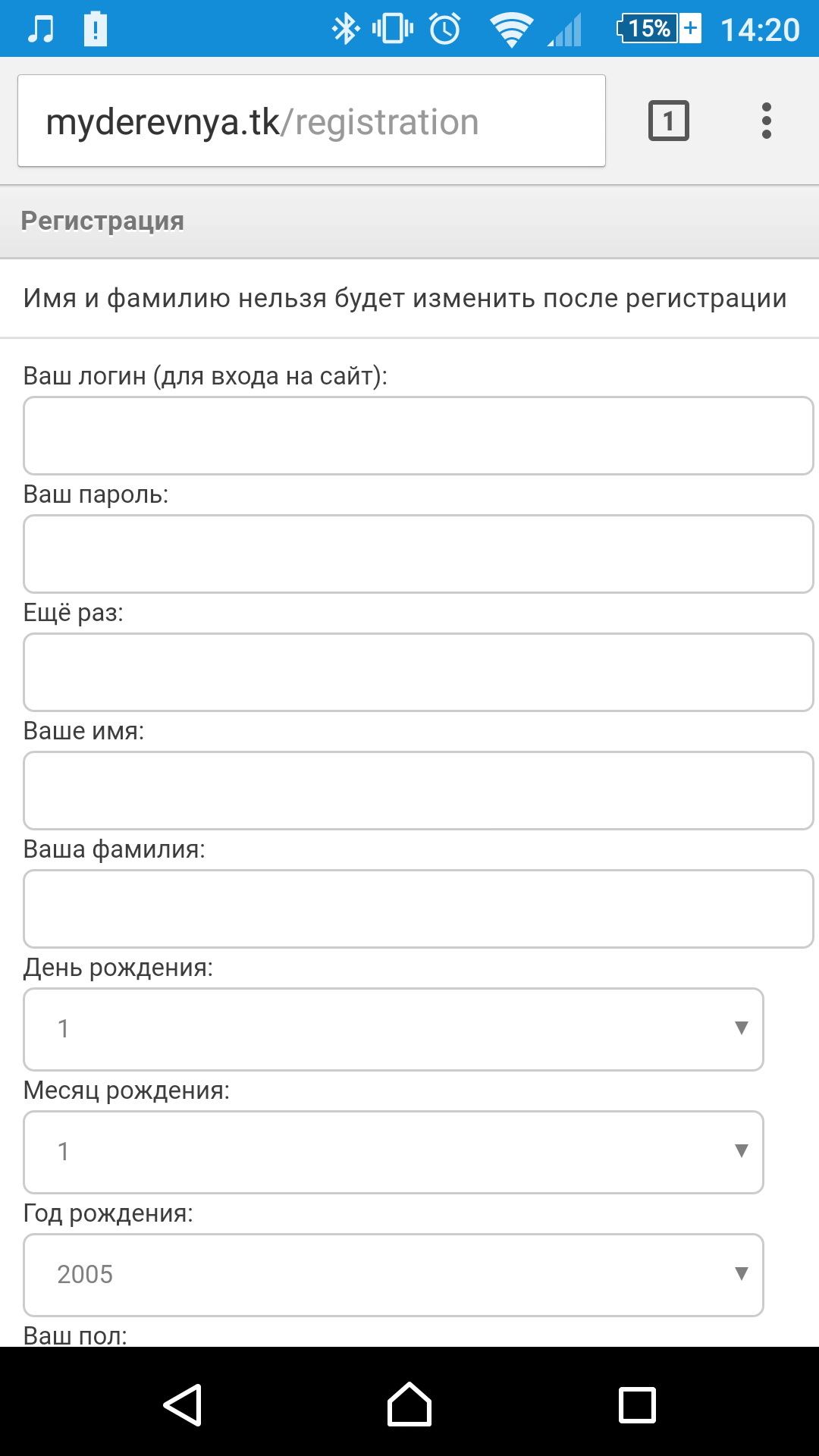Expand the День рождения dropdown
This screenshot has width=819, height=1456.
[x=393, y=1029]
